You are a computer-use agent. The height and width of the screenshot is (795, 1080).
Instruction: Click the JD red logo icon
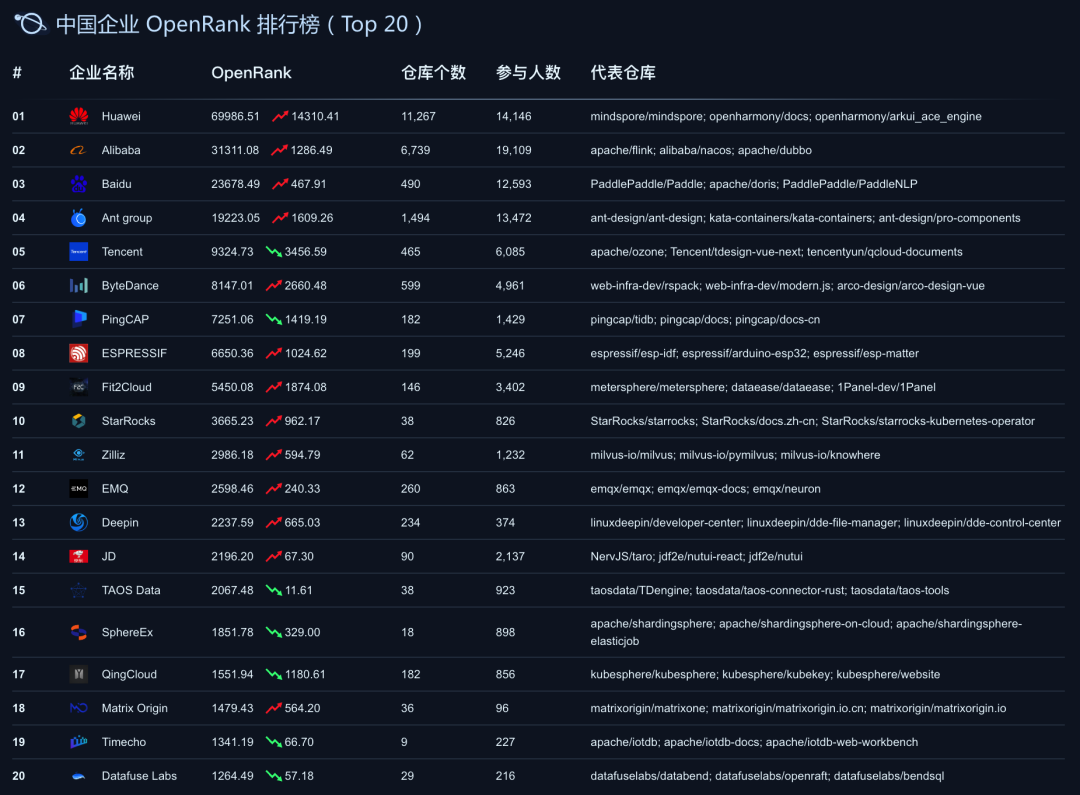78,556
